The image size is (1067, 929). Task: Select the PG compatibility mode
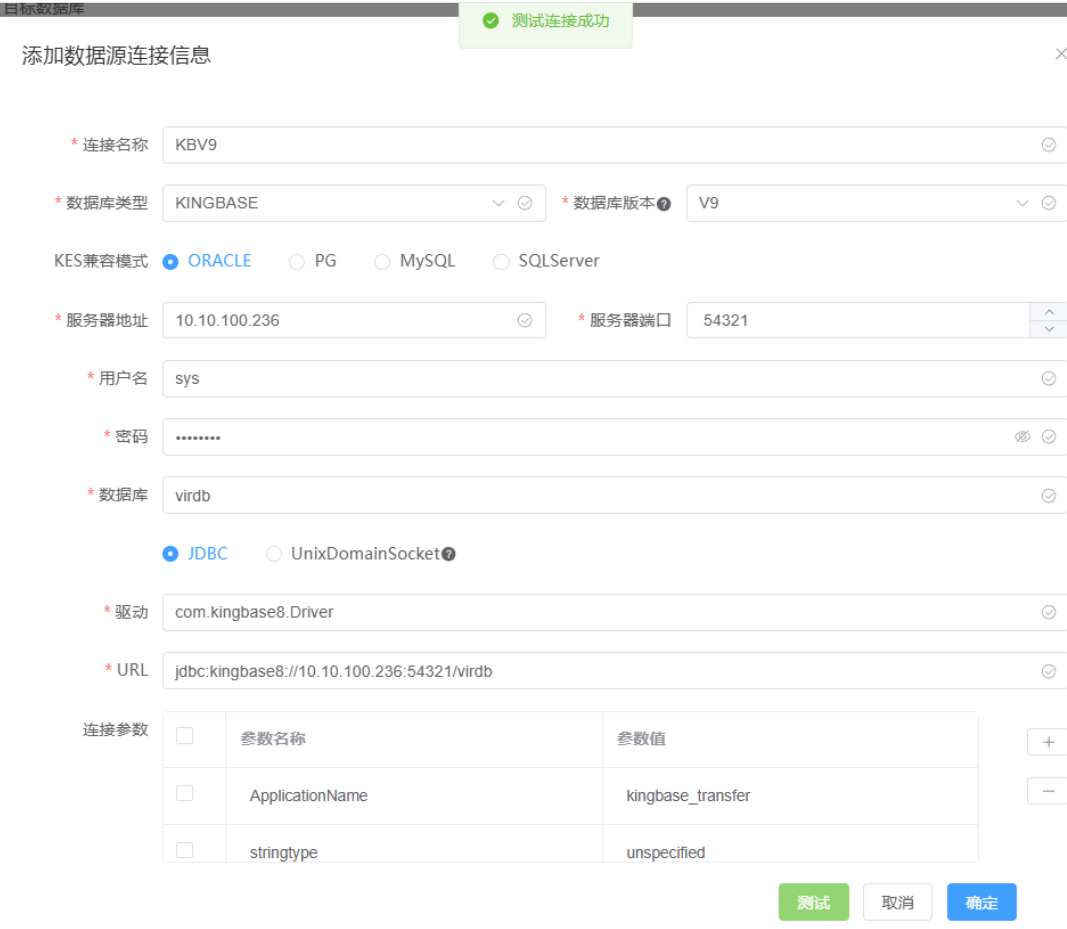coord(297,262)
